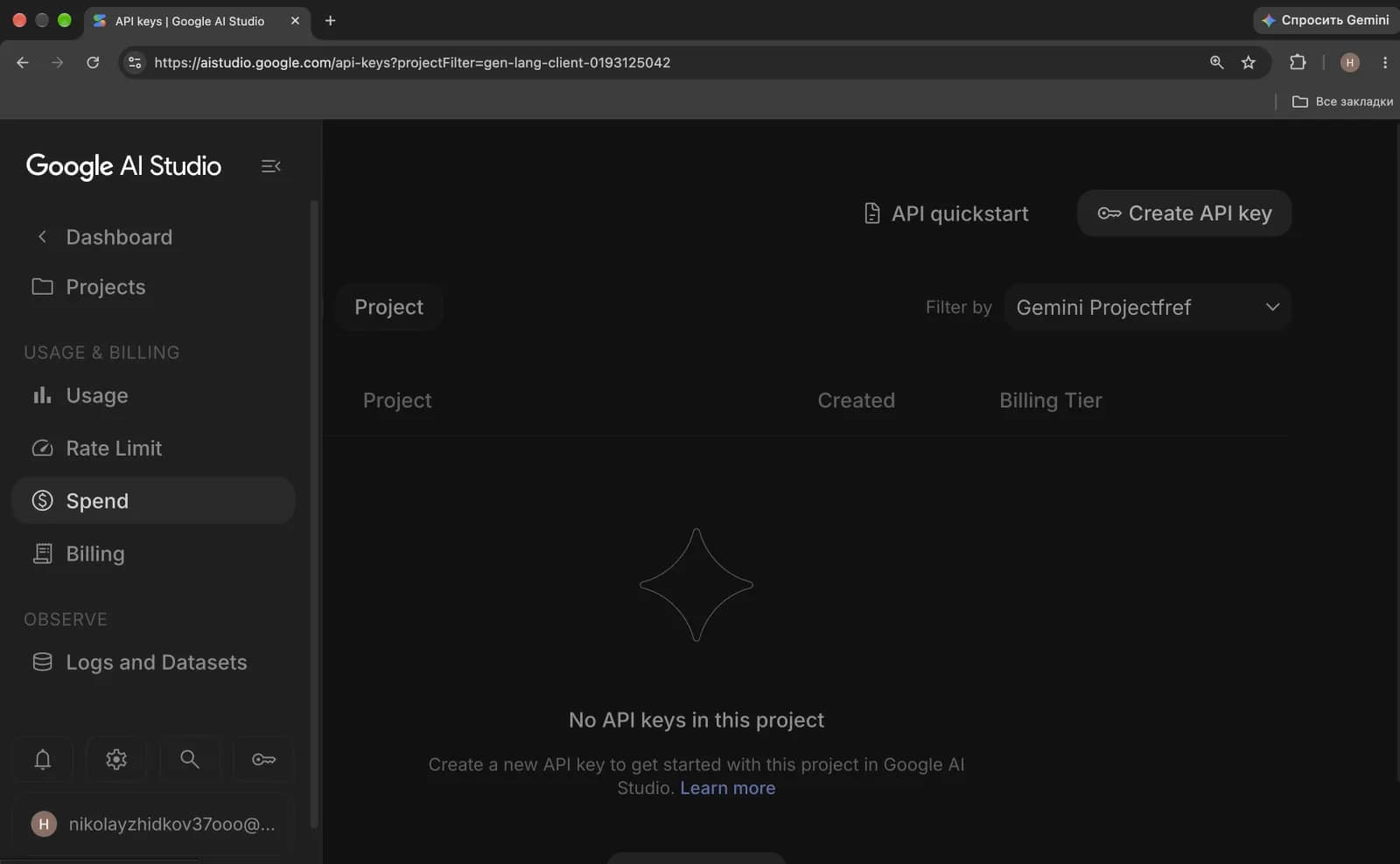Expand the Gemini Projectfref filter dropdown
1400x864 pixels.
[1147, 307]
